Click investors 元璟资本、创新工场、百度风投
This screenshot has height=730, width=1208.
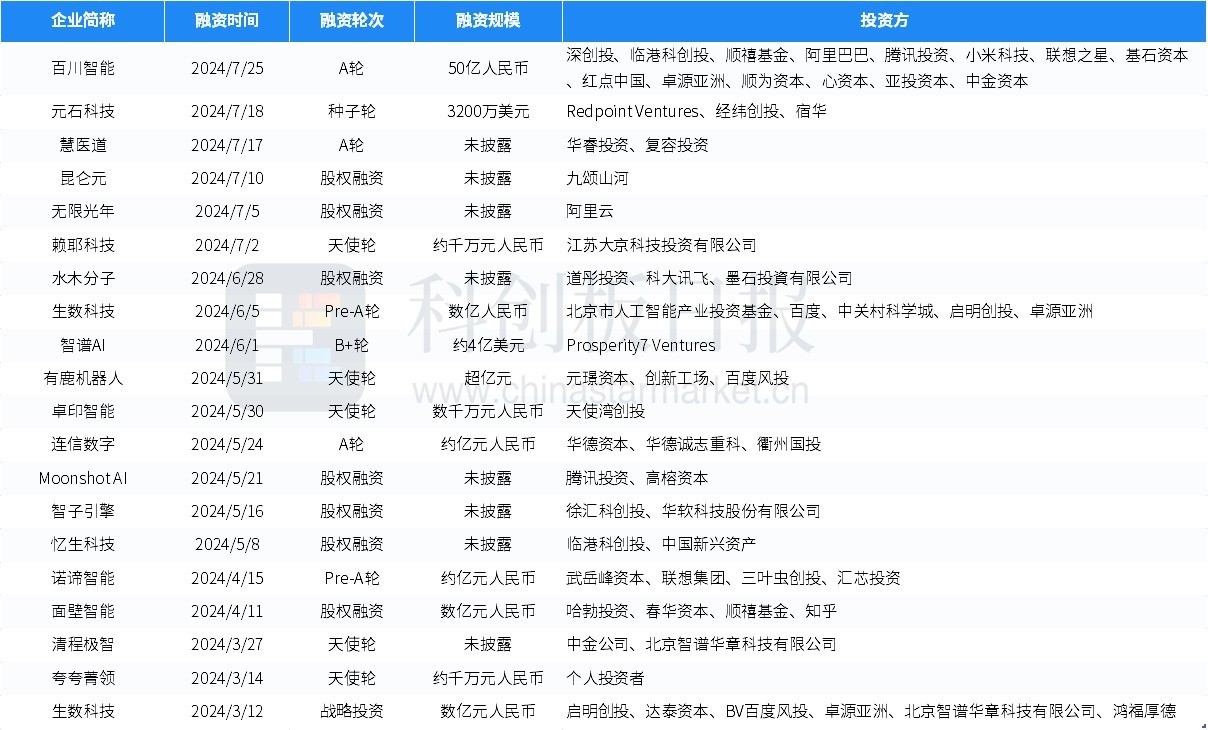click(677, 378)
